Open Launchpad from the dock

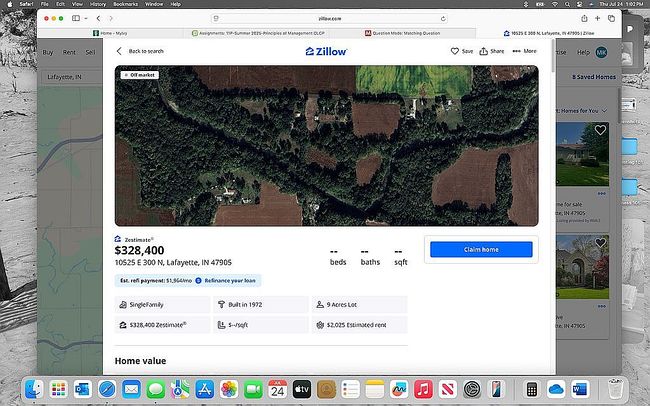pos(58,389)
